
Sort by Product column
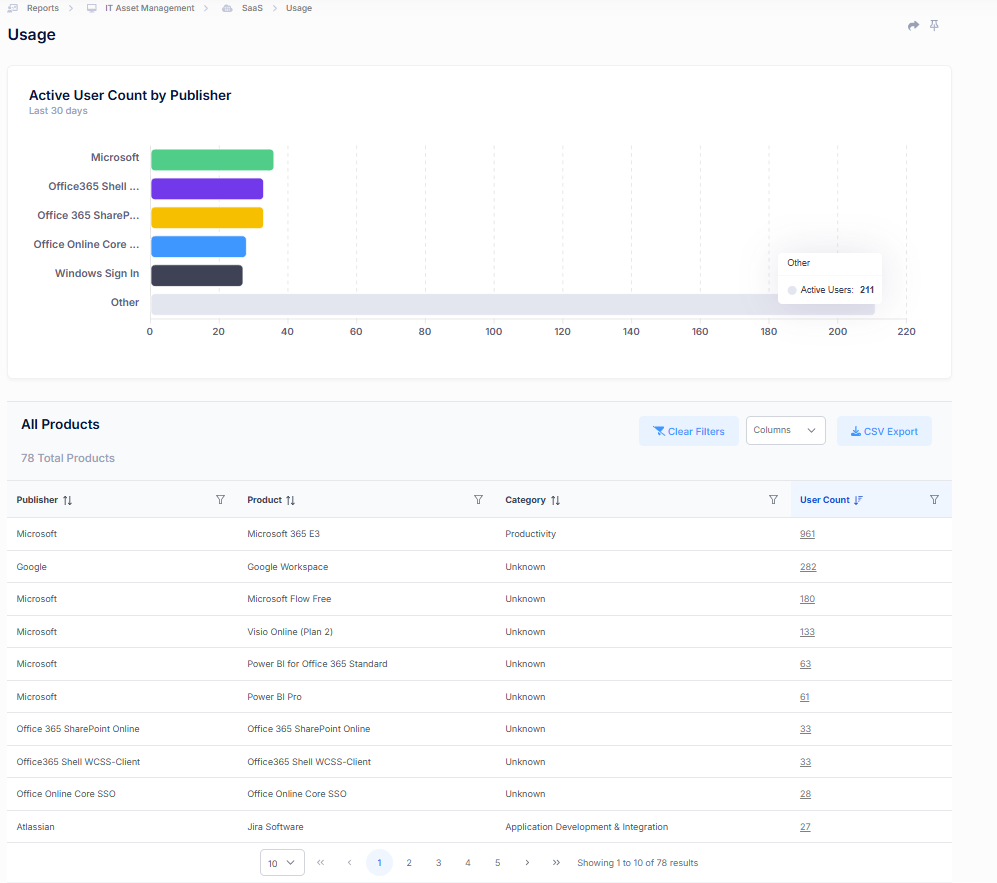point(291,500)
